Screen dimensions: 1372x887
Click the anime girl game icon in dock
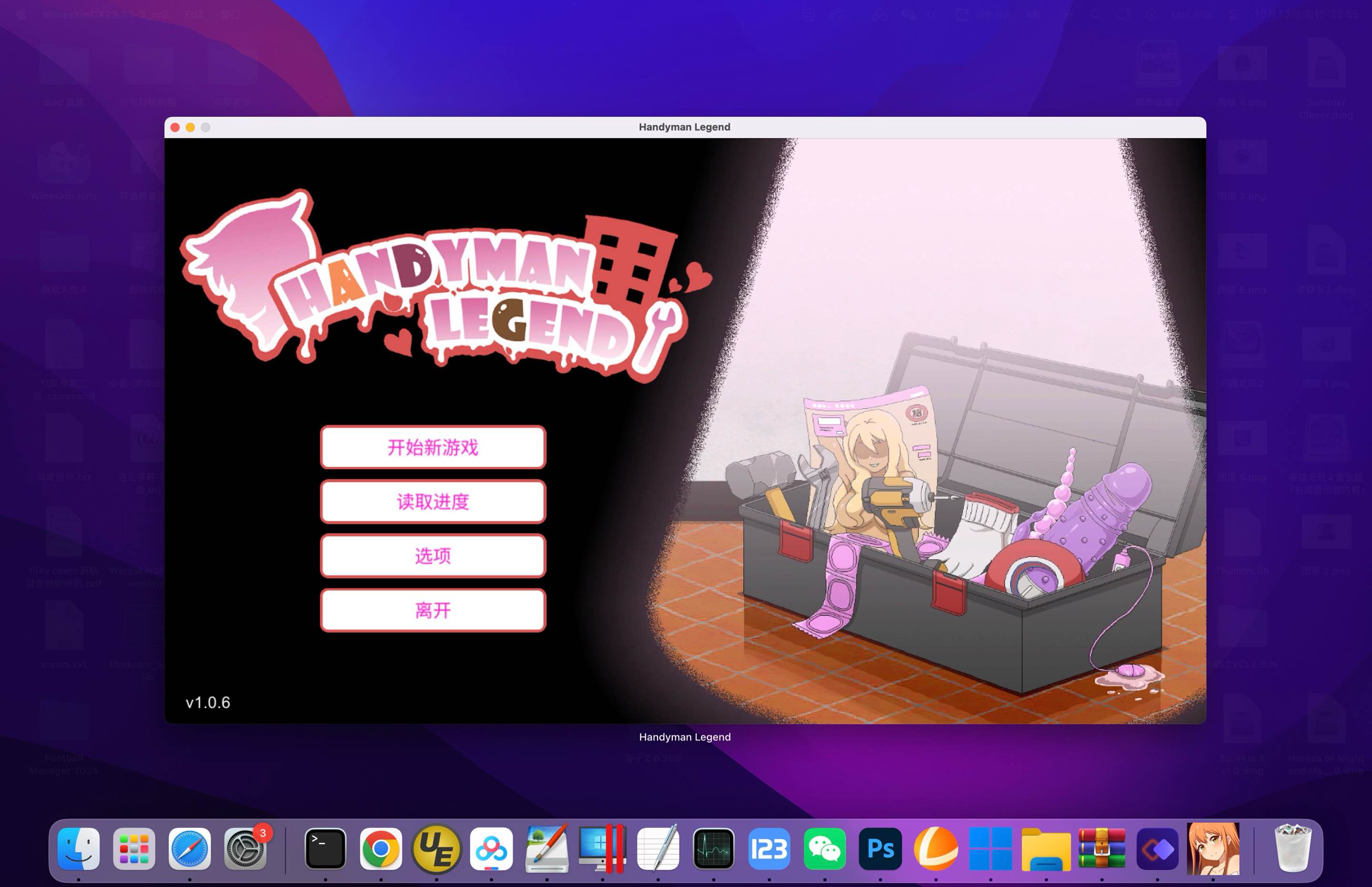1213,849
